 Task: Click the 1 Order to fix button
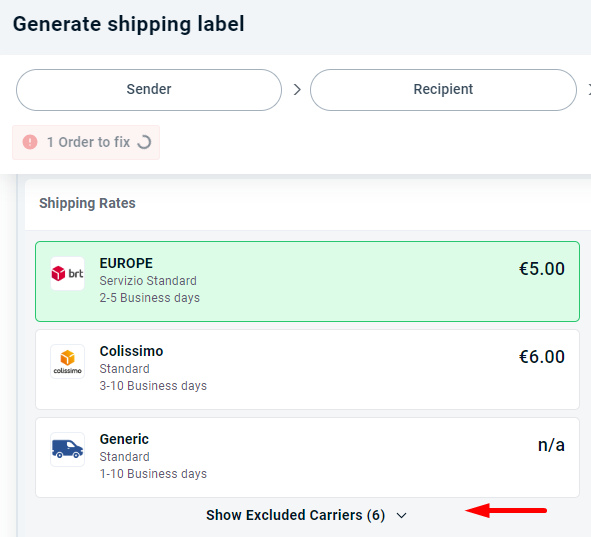point(86,142)
